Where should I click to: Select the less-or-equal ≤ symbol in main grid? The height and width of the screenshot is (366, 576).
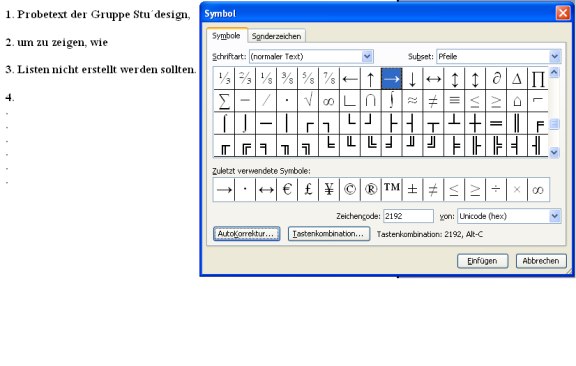(x=475, y=101)
